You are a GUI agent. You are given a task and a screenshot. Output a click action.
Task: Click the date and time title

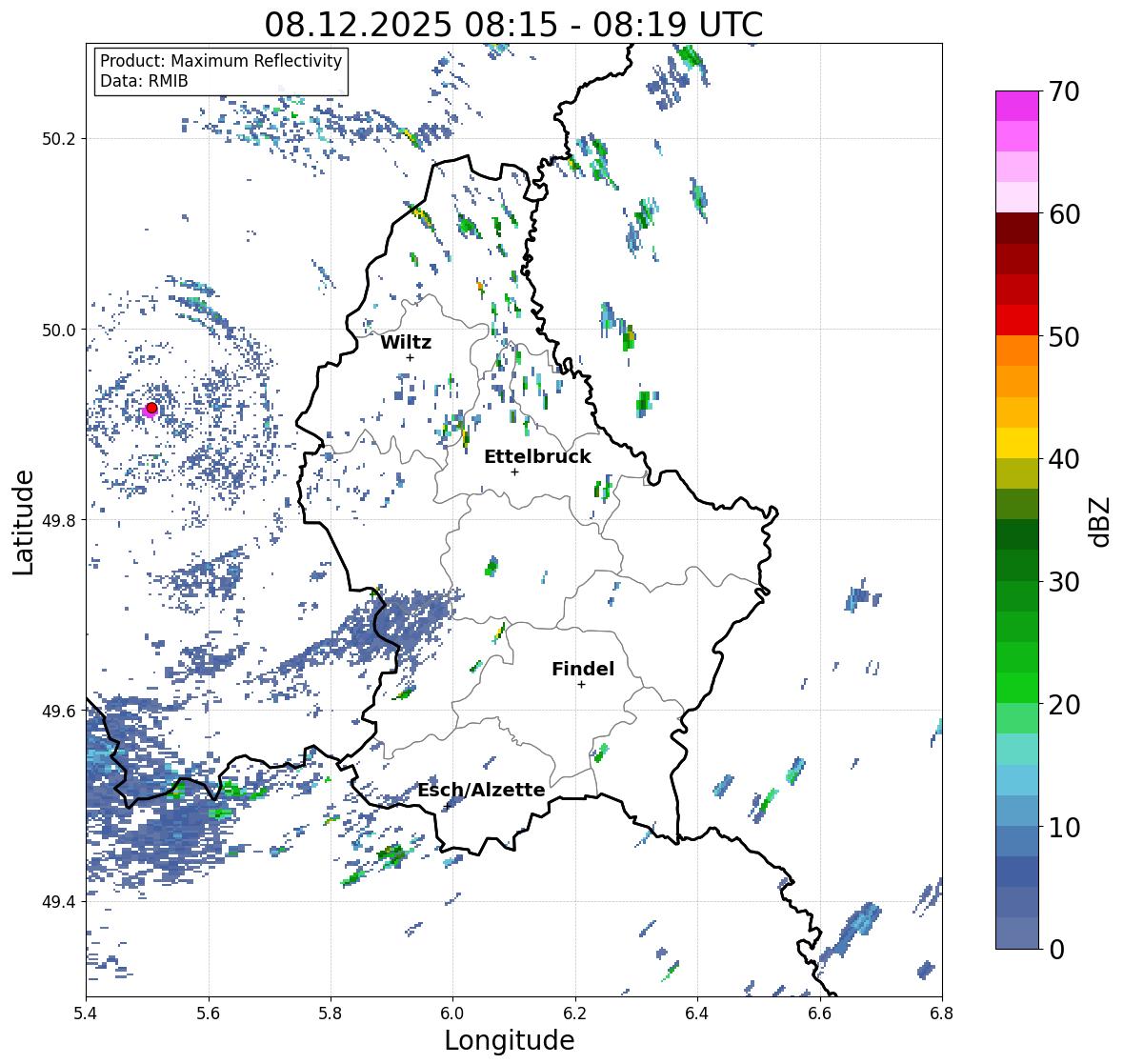pyautogui.click(x=513, y=25)
